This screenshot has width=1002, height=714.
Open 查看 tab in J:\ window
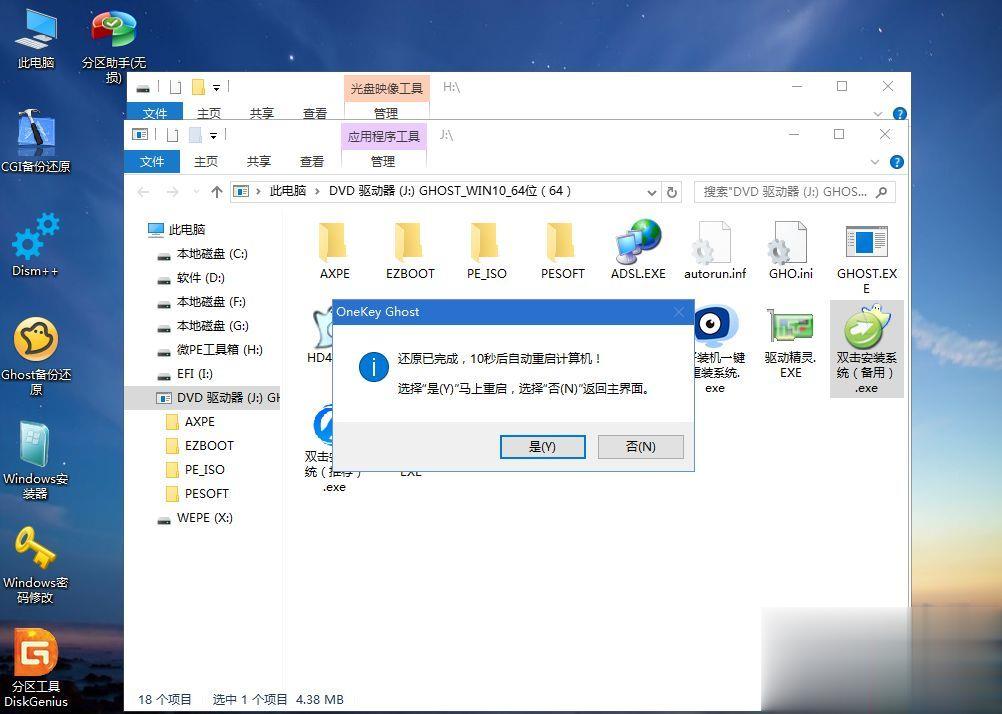click(312, 162)
